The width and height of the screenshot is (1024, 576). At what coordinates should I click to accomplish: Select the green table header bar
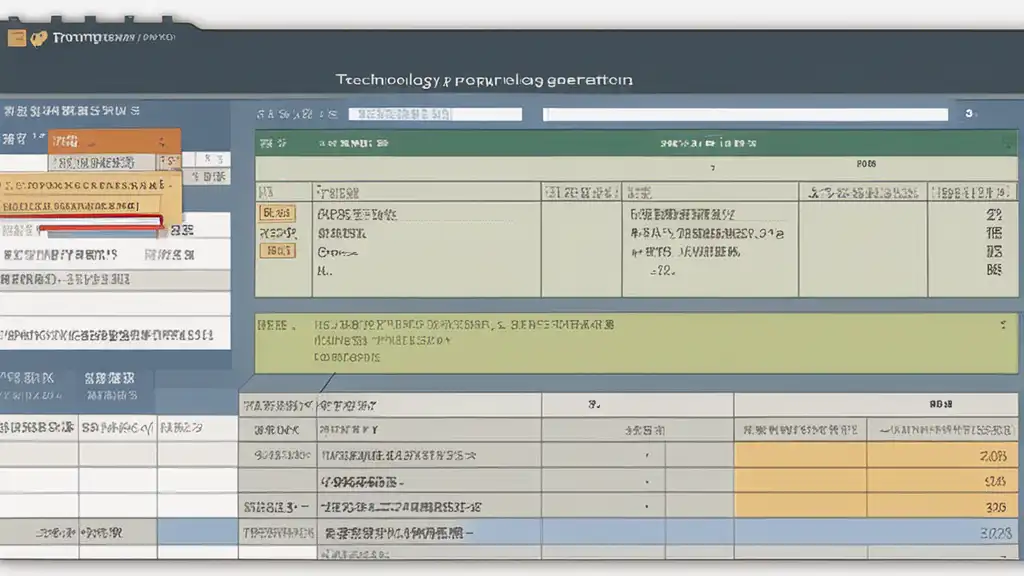click(x=635, y=143)
